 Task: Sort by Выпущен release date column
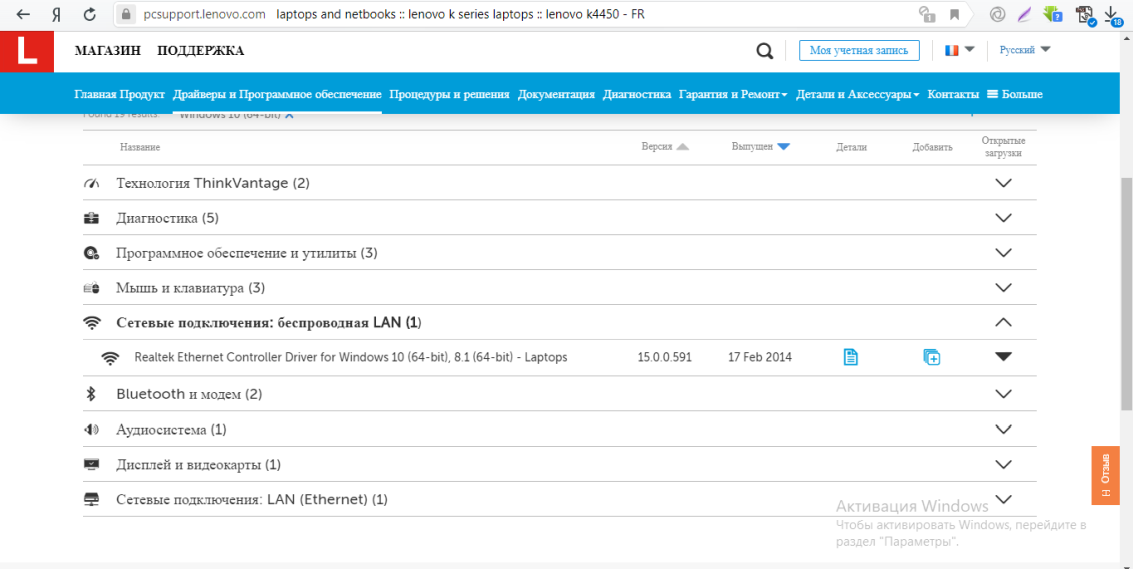click(760, 147)
